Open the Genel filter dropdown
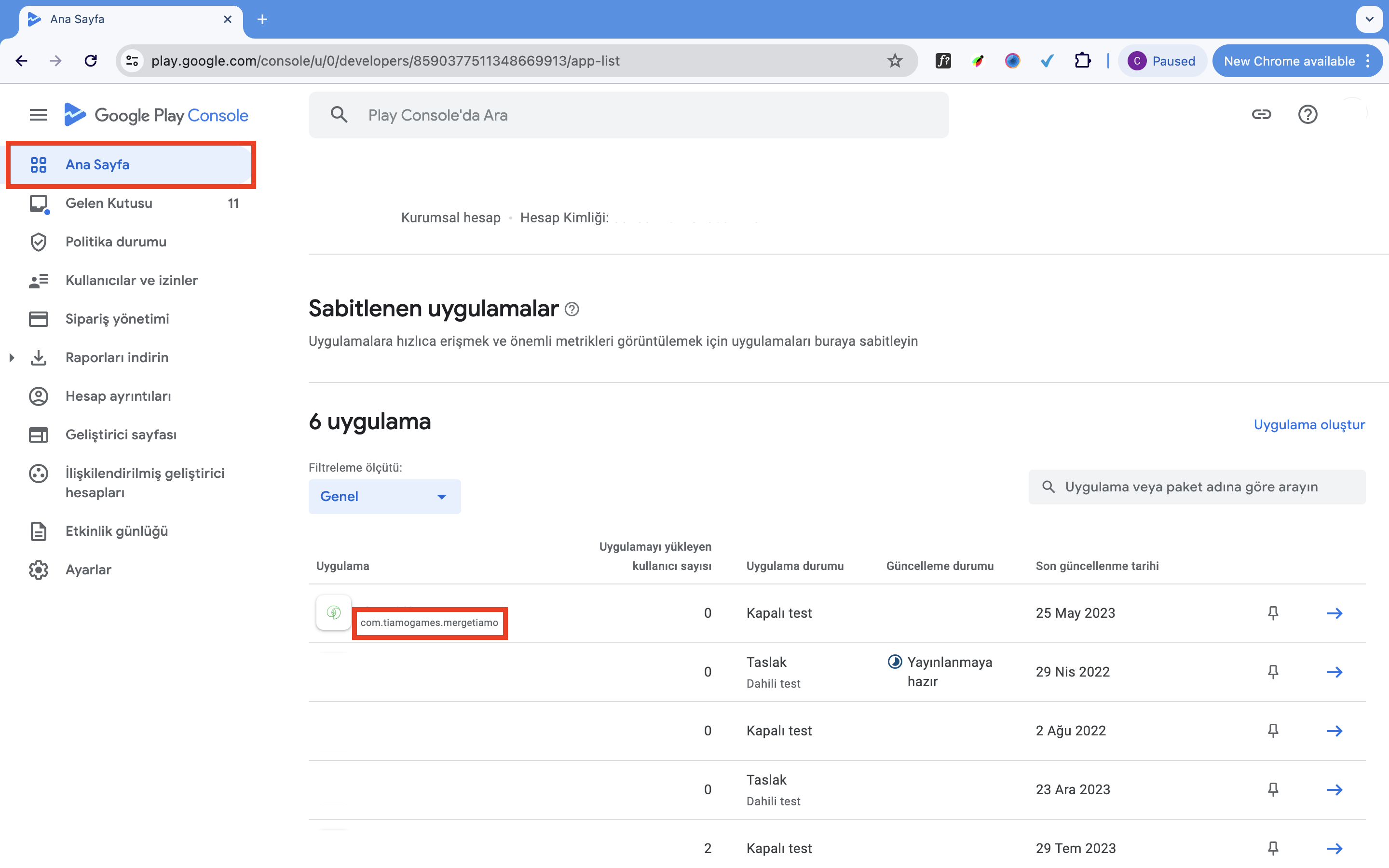1389x868 pixels. 384,497
